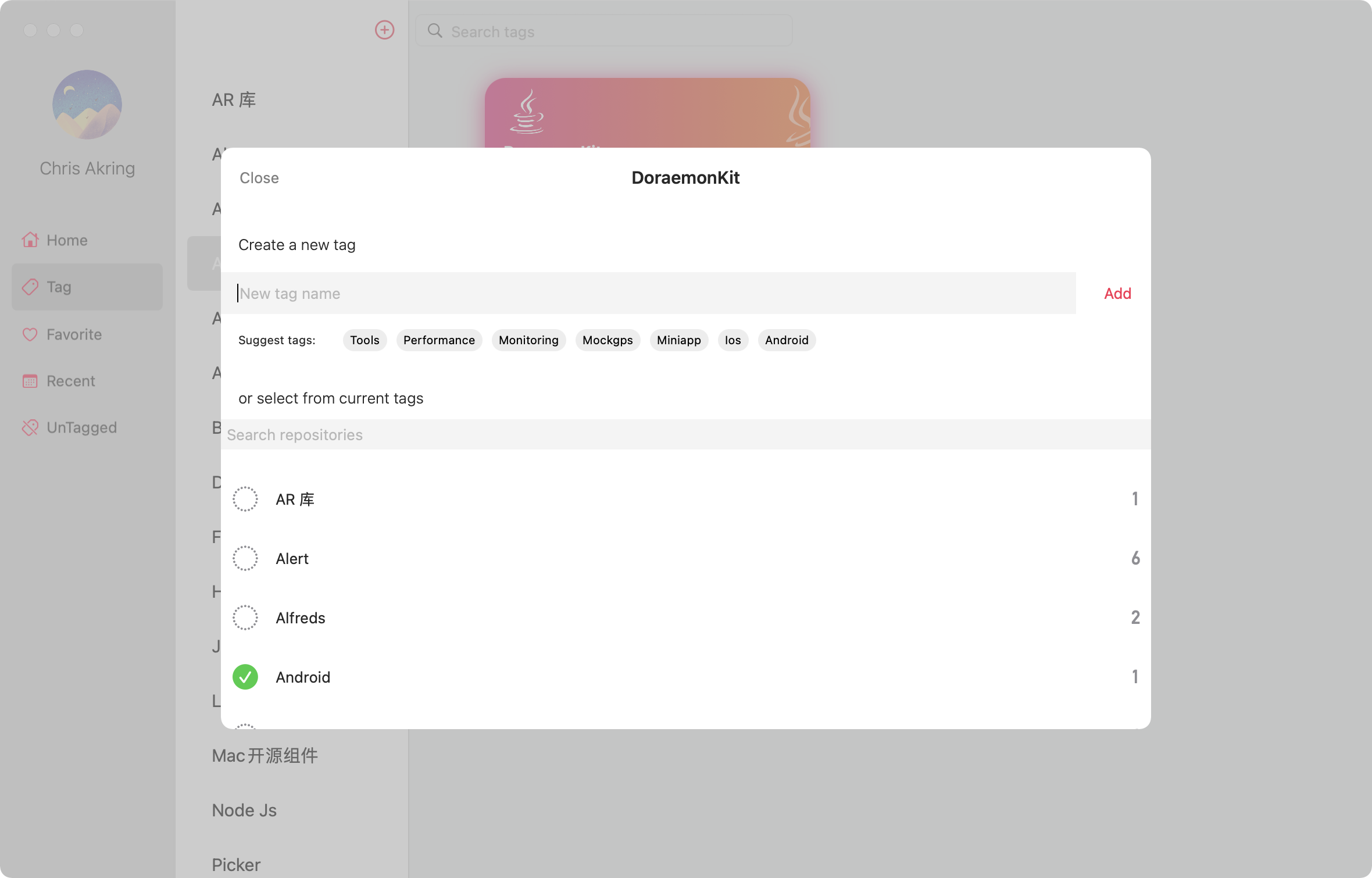This screenshot has width=1372, height=878.
Task: Select the AR 库 tag checkbox
Action: (245, 499)
